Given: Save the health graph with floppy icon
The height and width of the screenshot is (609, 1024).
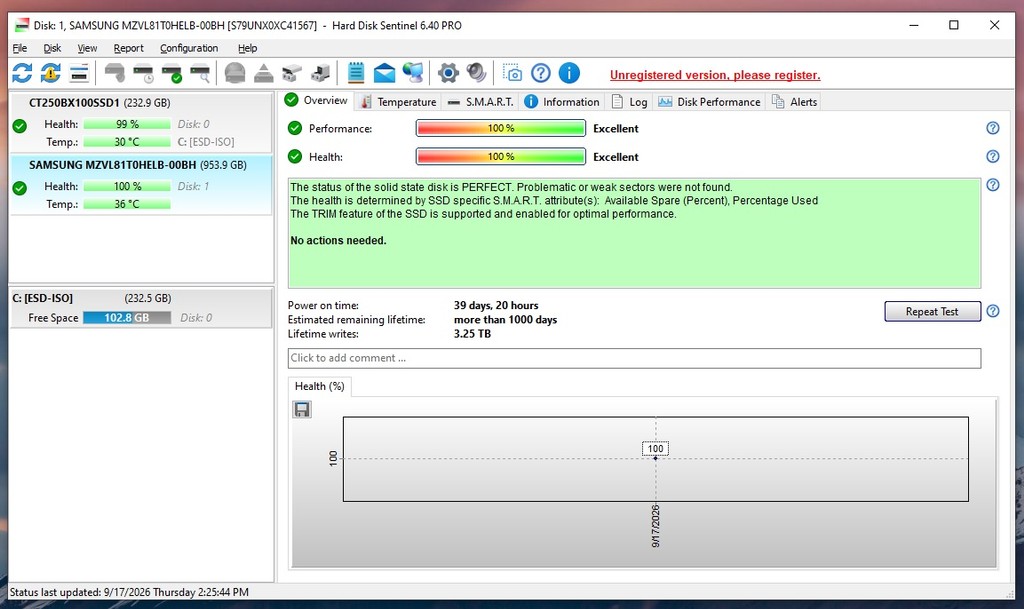Looking at the screenshot, I should point(302,409).
